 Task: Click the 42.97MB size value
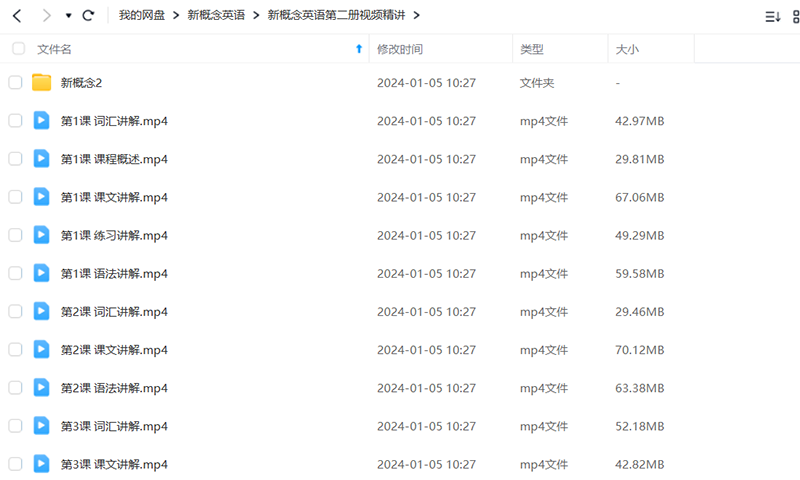pos(640,121)
